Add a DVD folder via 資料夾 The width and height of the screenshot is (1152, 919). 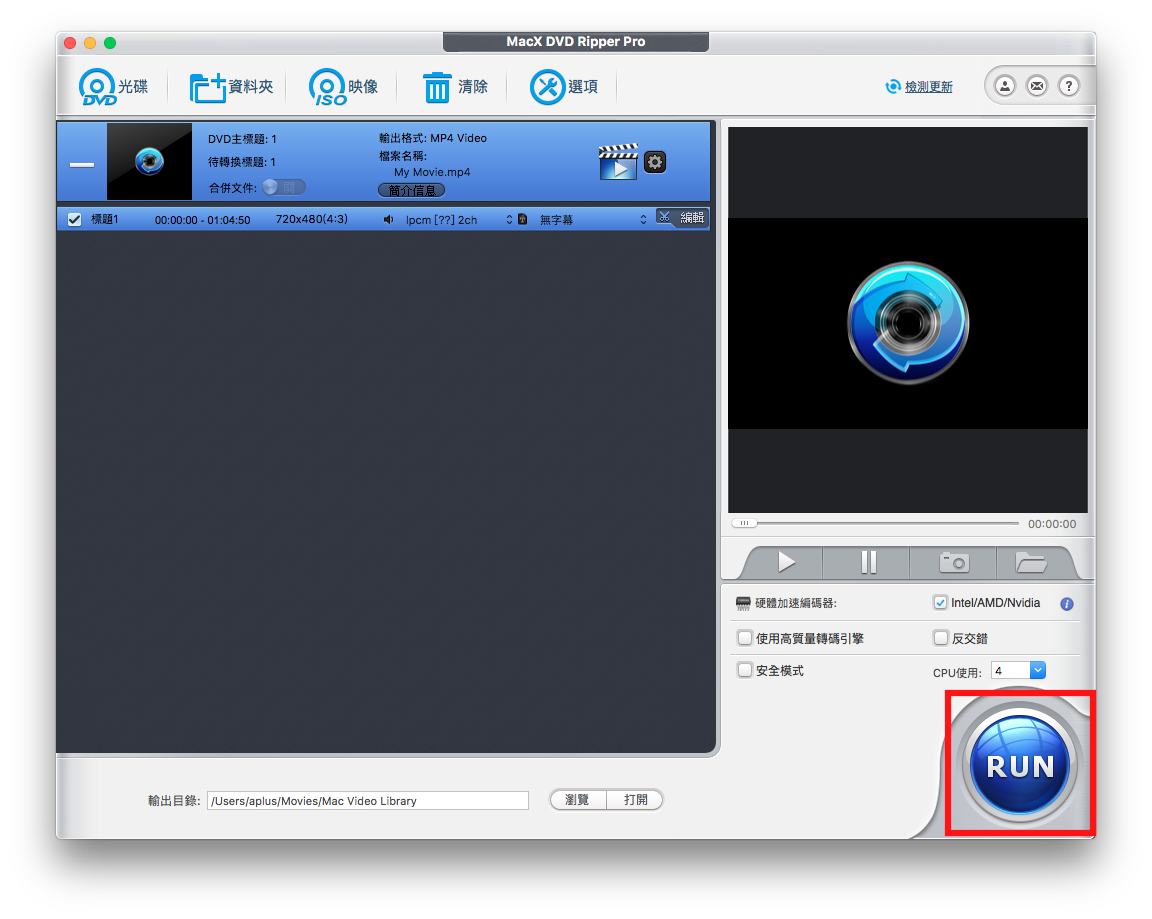point(231,87)
